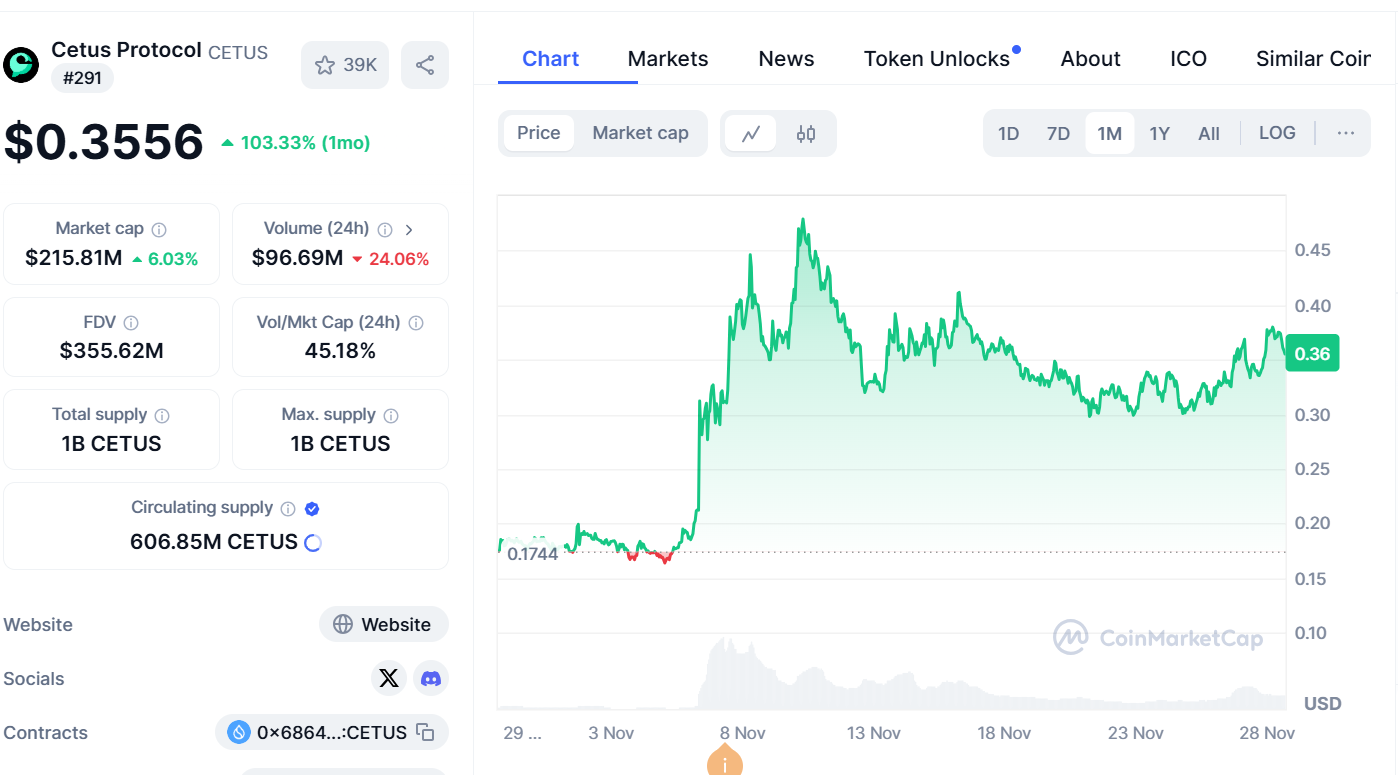Open the share icon button
This screenshot has width=1398, height=775.
[425, 65]
